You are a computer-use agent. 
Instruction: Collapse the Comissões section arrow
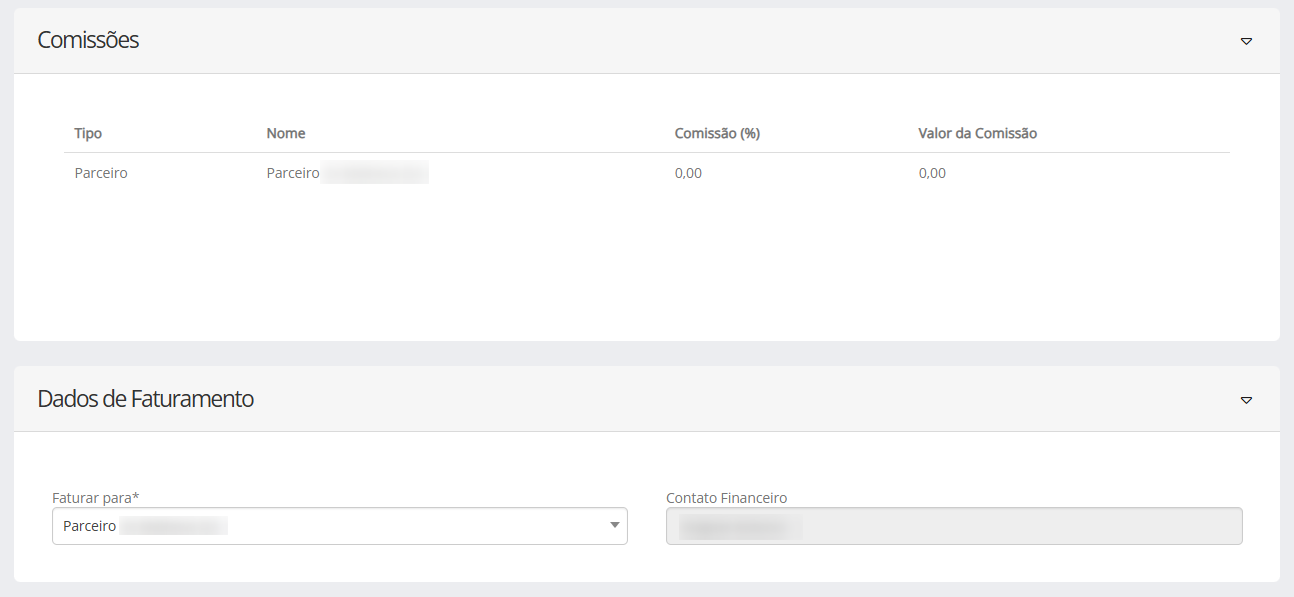coord(1246,41)
